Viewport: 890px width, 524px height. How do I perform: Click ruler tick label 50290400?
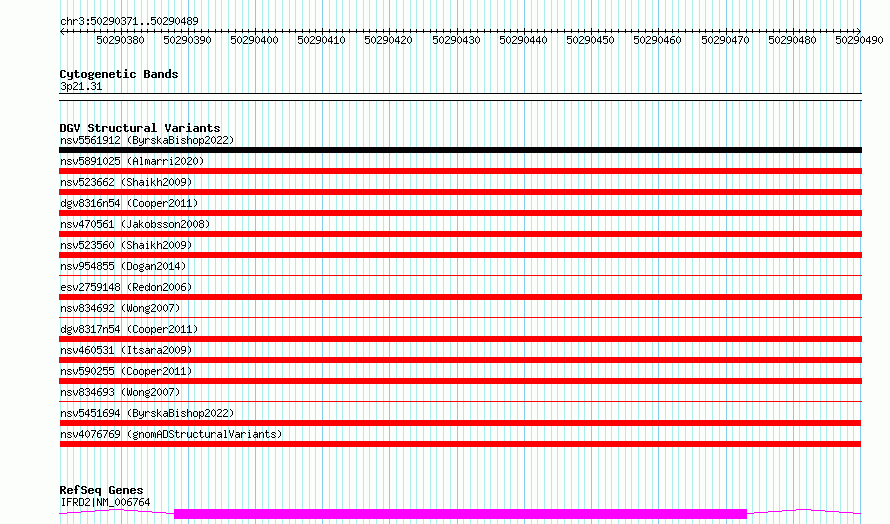click(x=254, y=40)
